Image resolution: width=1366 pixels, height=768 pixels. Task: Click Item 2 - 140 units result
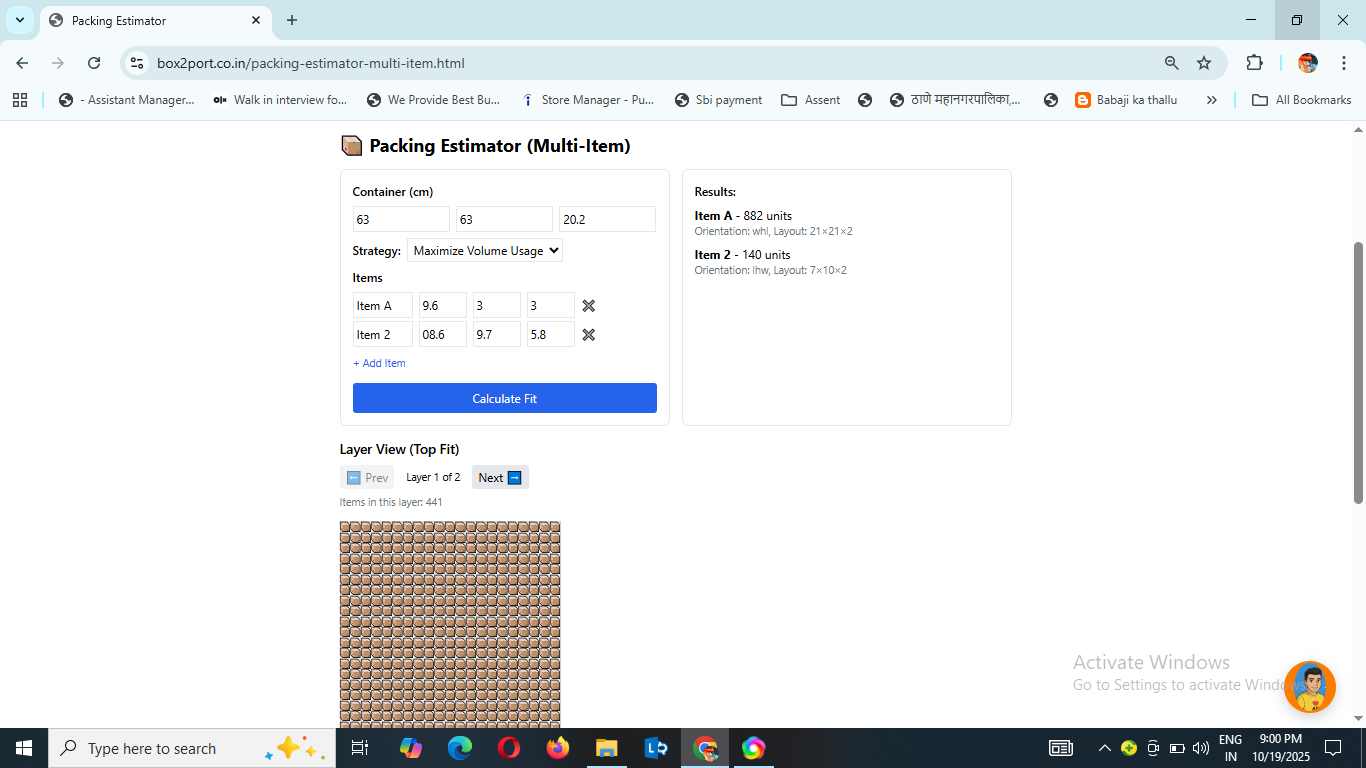[x=742, y=255]
